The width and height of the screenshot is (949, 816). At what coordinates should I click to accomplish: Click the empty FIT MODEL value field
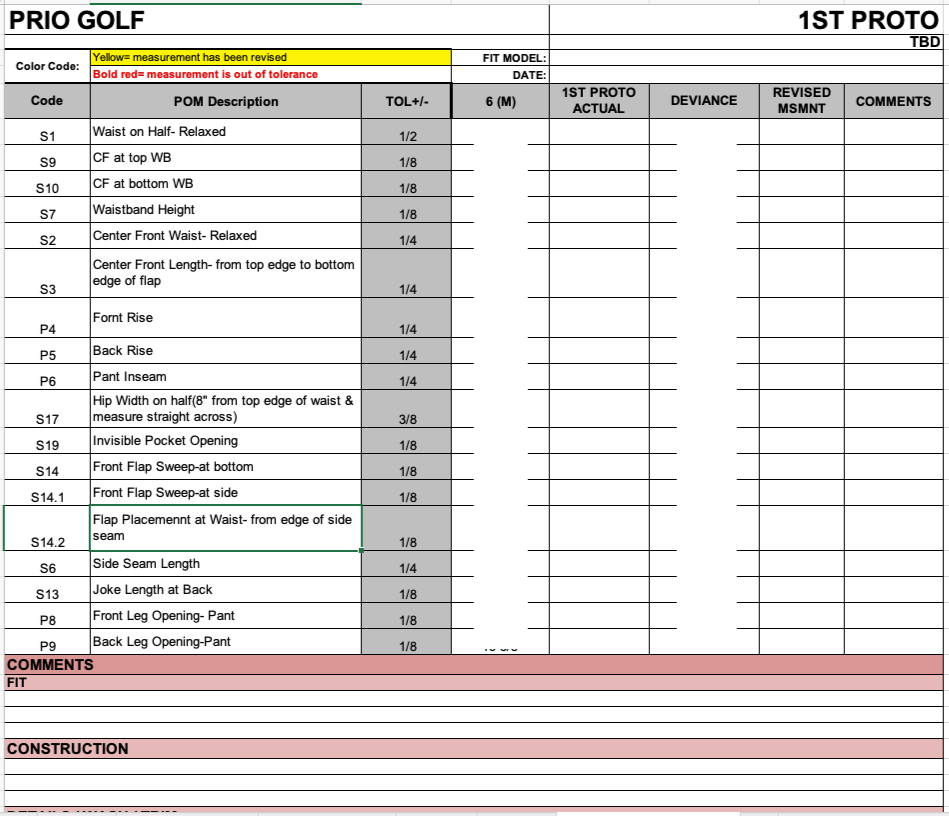(745, 58)
